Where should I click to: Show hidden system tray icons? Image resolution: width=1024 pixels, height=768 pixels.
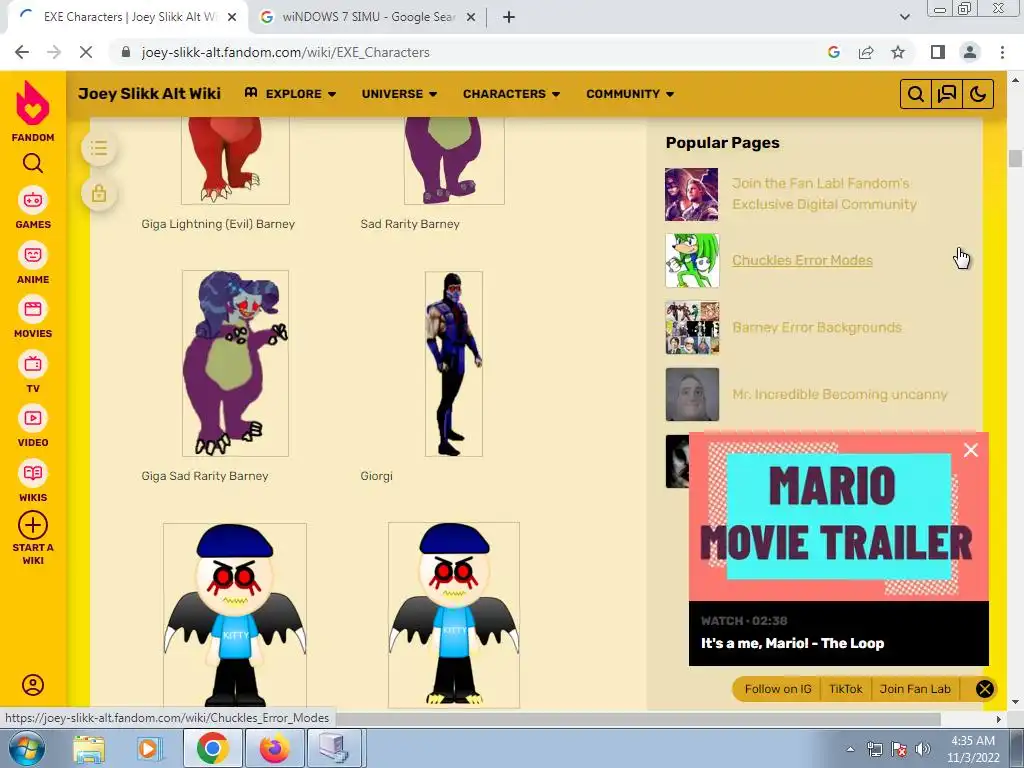(x=850, y=749)
